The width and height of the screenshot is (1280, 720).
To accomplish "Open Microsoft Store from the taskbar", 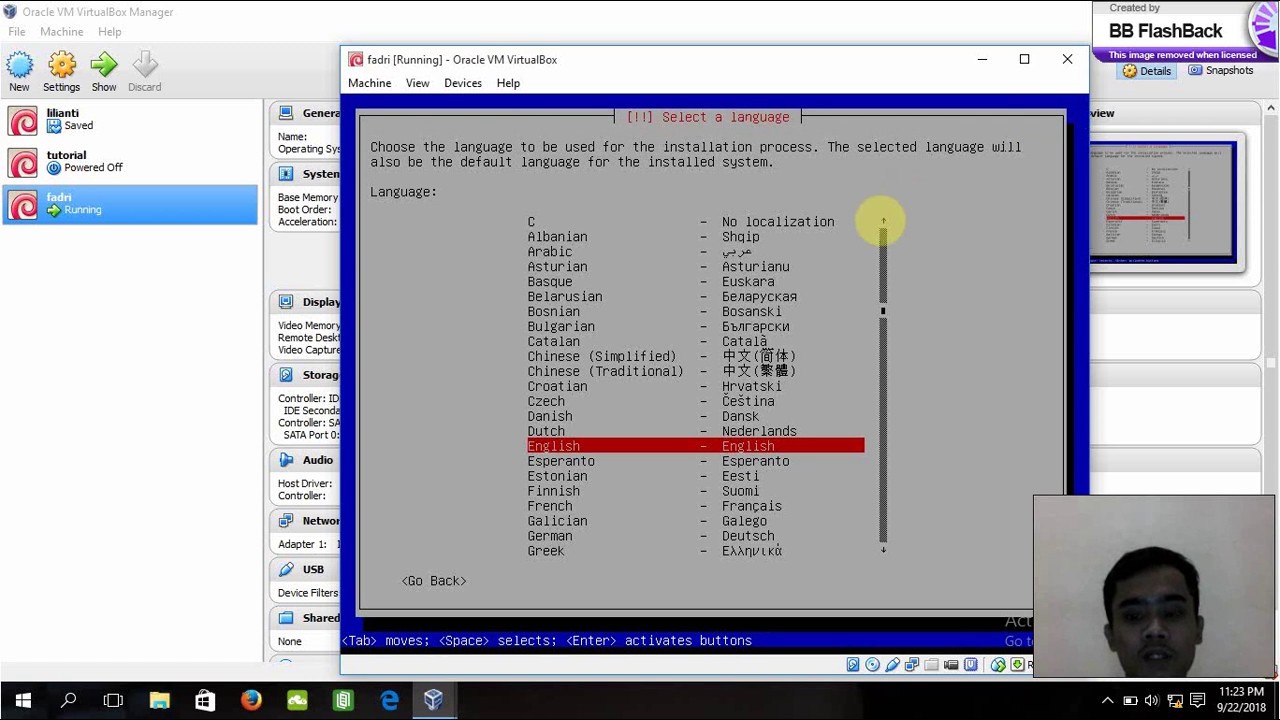I will point(205,701).
